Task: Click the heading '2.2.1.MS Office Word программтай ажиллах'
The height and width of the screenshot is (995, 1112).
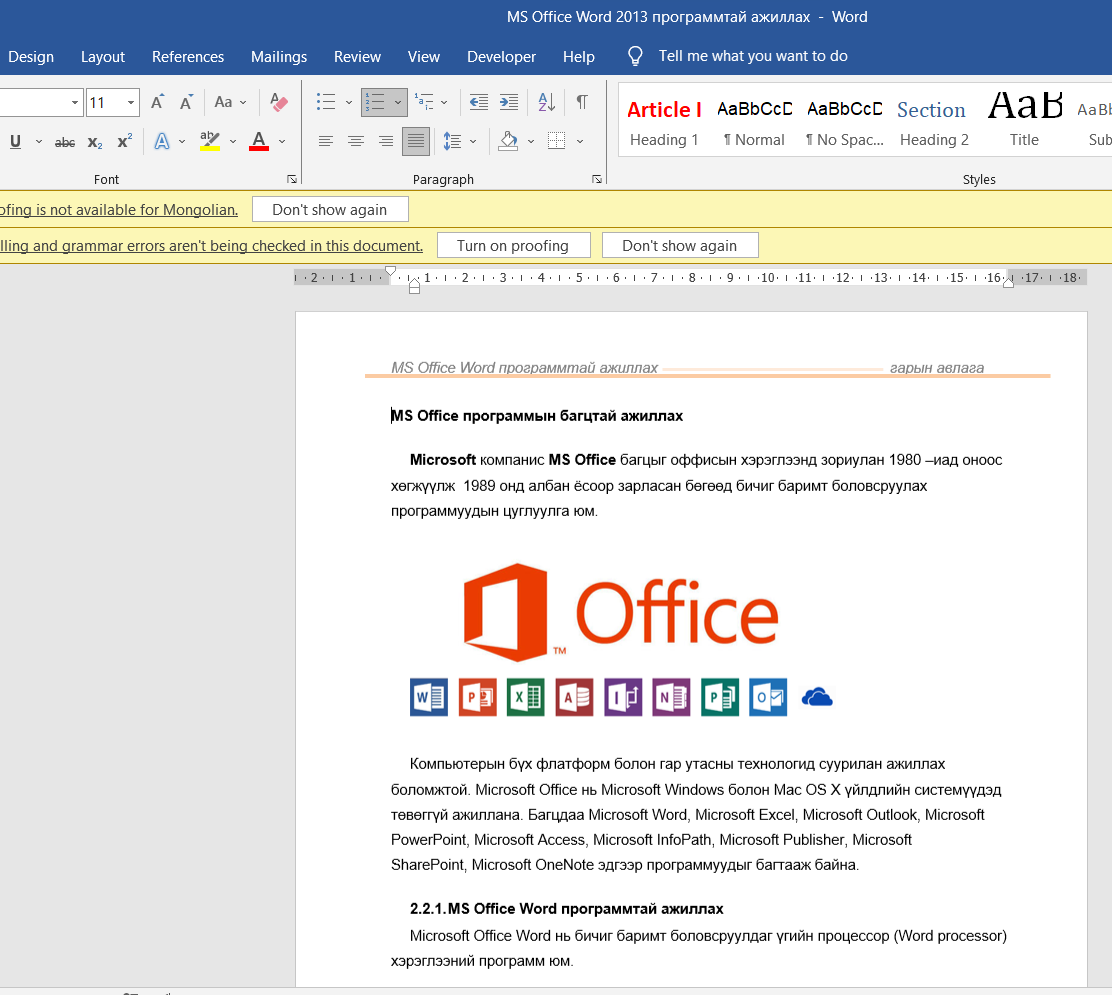Action: tap(567, 908)
